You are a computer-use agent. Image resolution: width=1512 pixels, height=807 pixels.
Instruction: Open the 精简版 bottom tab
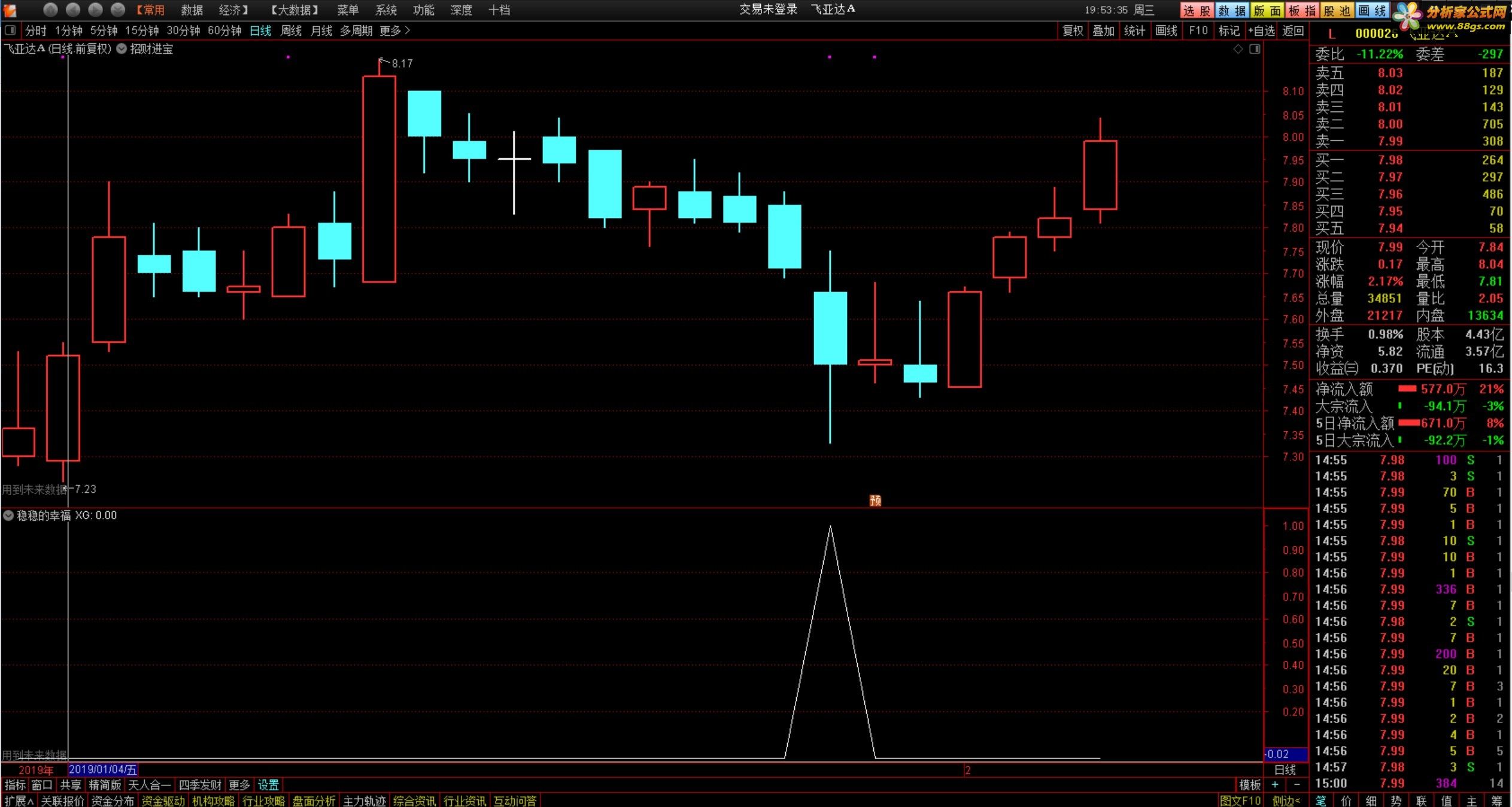pos(105,785)
